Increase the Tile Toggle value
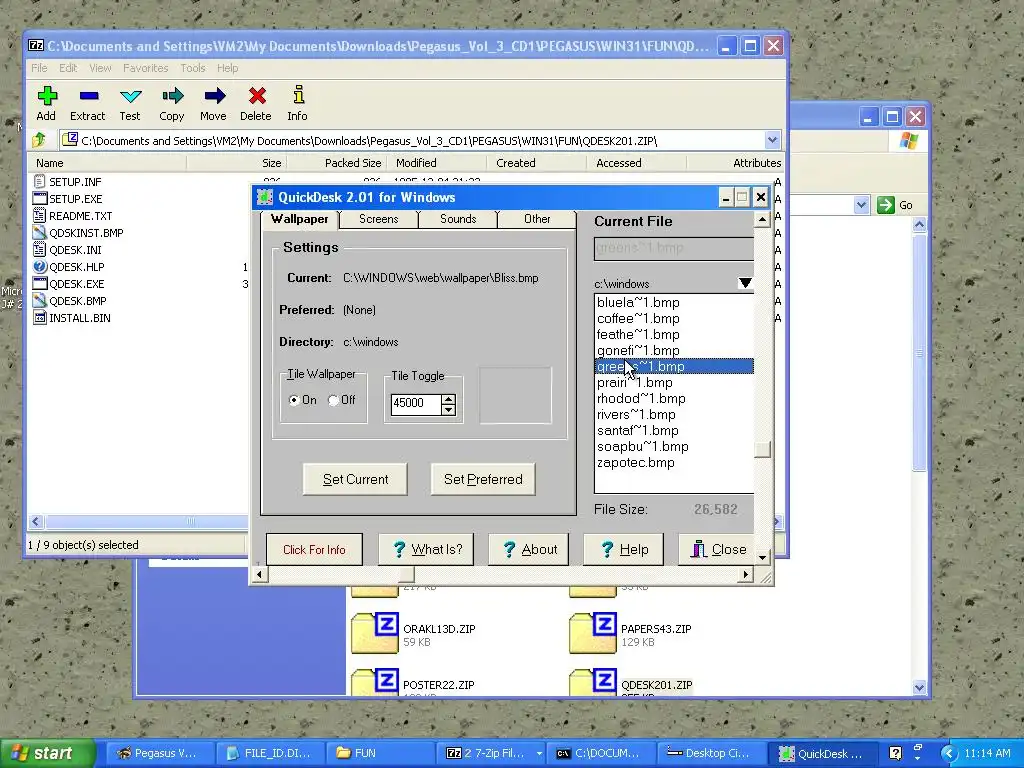 point(448,399)
